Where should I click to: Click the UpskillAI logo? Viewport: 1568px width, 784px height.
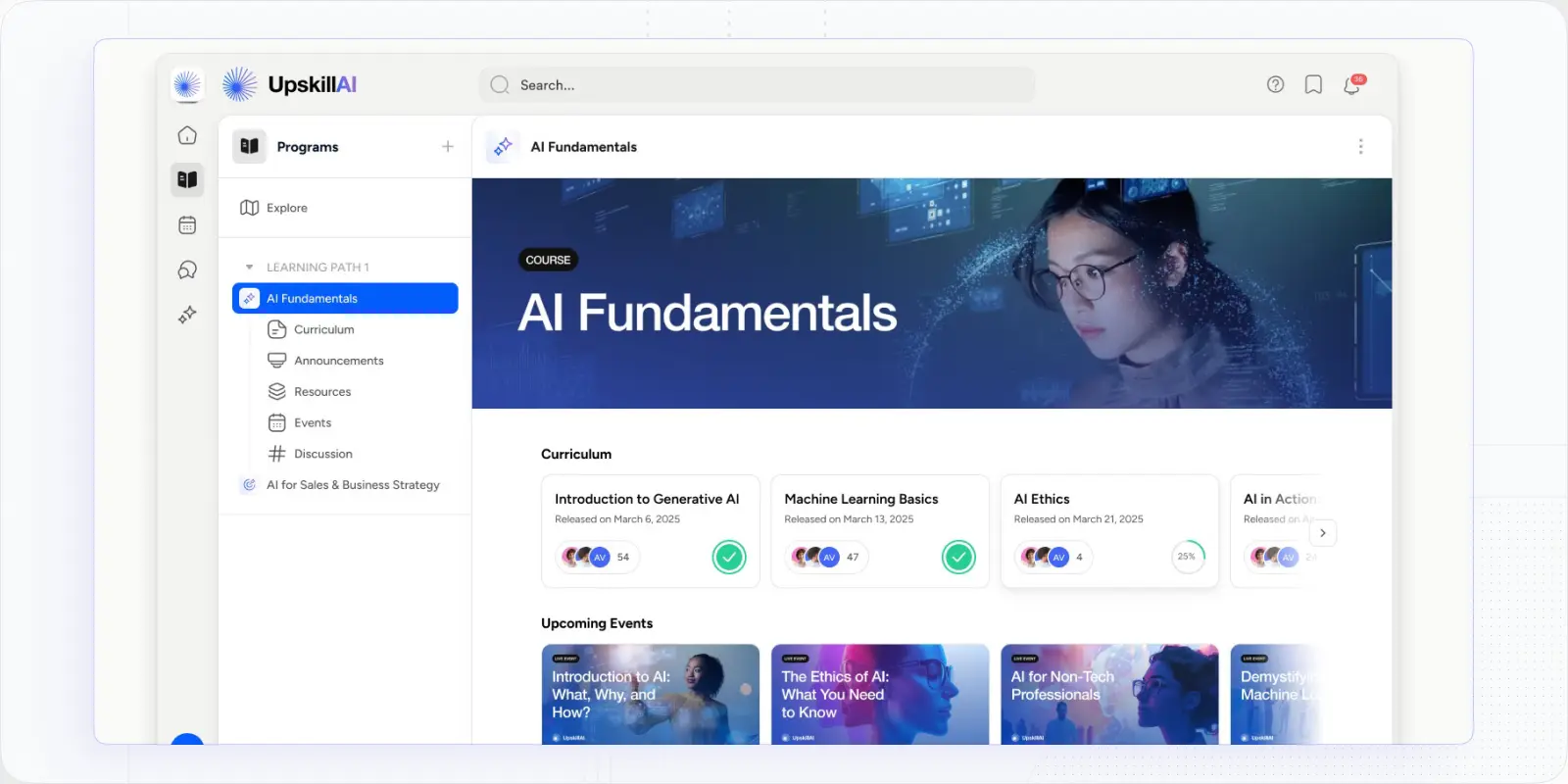(x=289, y=85)
